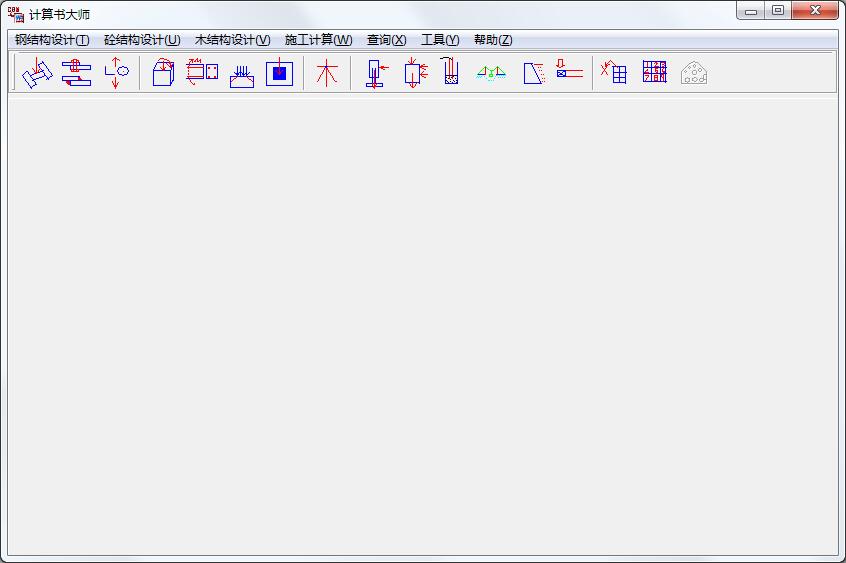Open the red wood structure icon
Viewport: 846px width, 563px height.
coord(327,73)
